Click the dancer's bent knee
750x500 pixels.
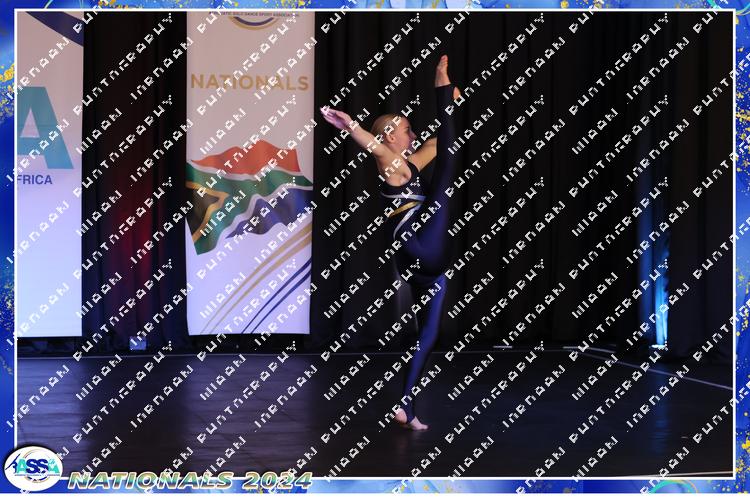[x=411, y=269]
